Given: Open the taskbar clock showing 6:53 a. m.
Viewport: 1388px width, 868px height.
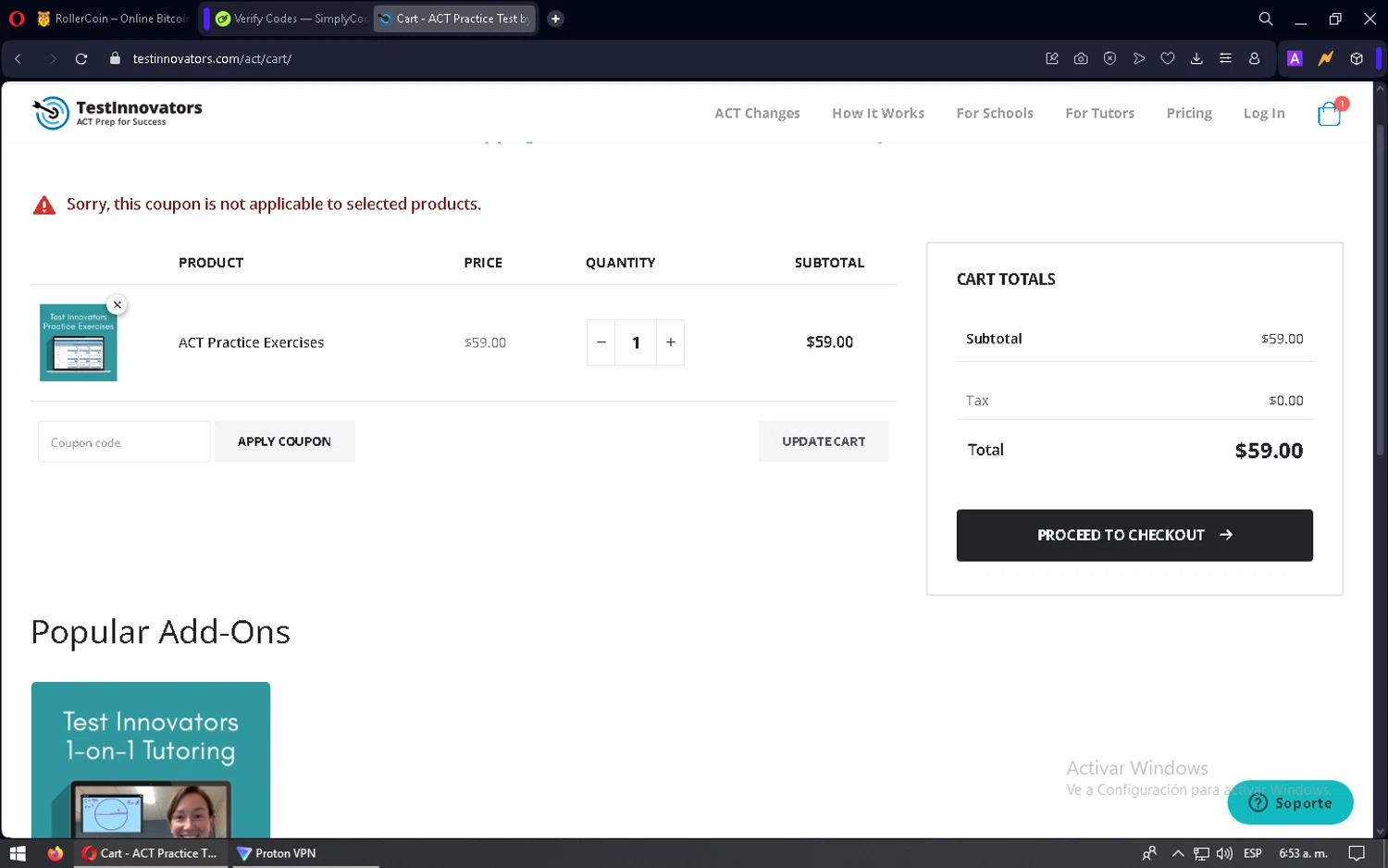Looking at the screenshot, I should pyautogui.click(x=1303, y=853).
